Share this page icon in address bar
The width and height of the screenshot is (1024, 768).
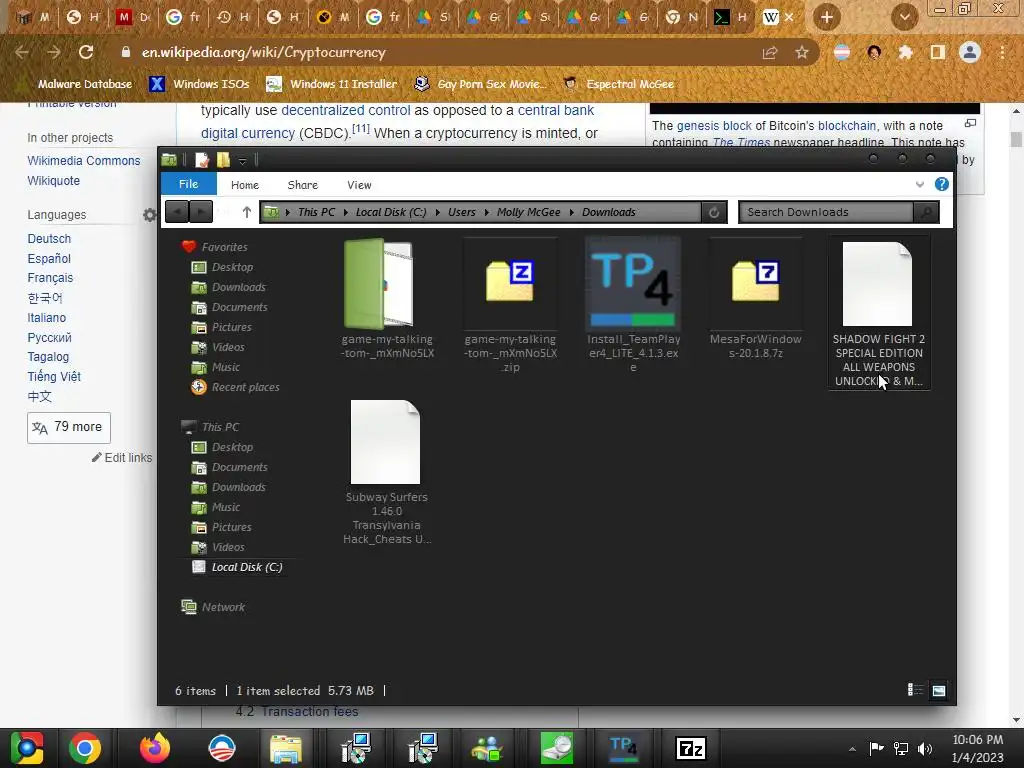point(769,52)
